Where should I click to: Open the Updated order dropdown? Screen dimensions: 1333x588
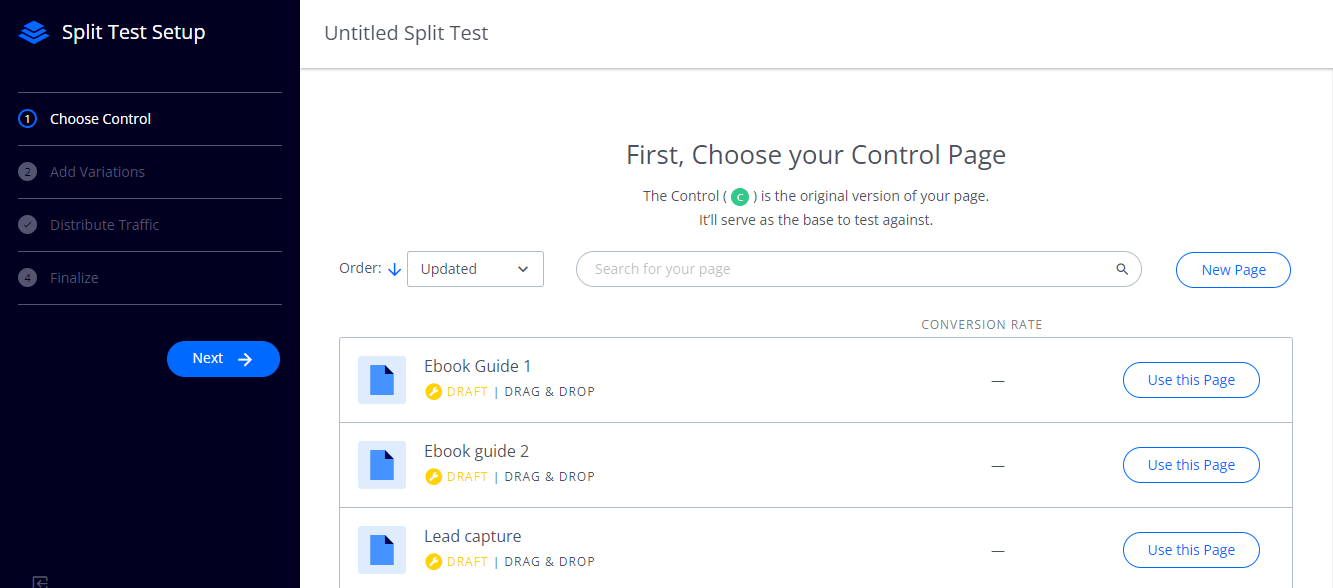(475, 269)
